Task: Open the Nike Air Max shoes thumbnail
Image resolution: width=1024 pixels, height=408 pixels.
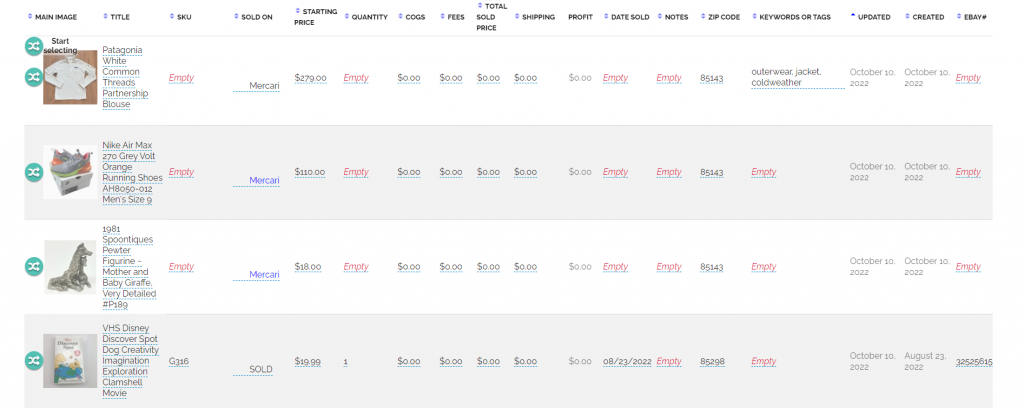Action: click(x=70, y=172)
